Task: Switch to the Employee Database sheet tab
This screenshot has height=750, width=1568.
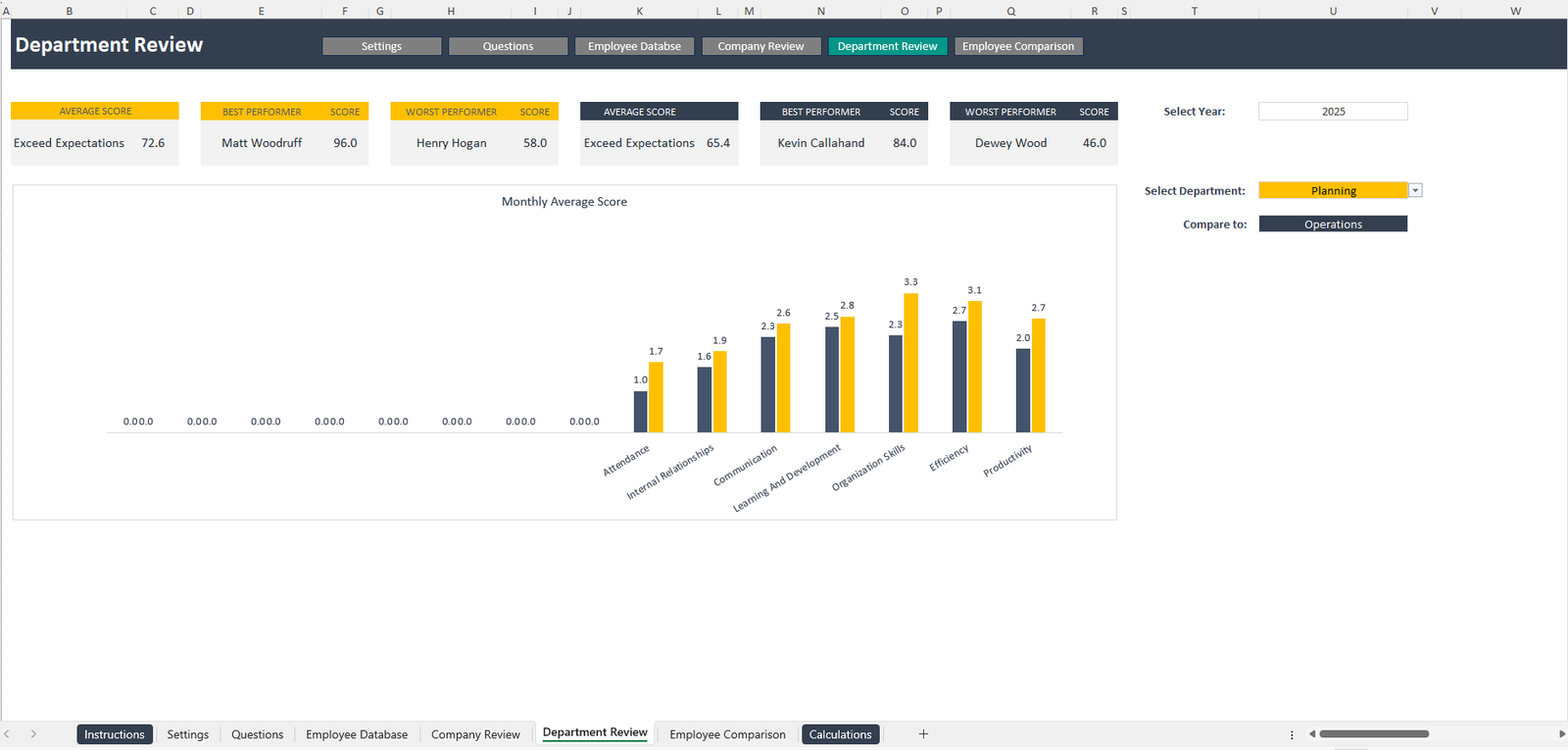Action: click(x=357, y=734)
